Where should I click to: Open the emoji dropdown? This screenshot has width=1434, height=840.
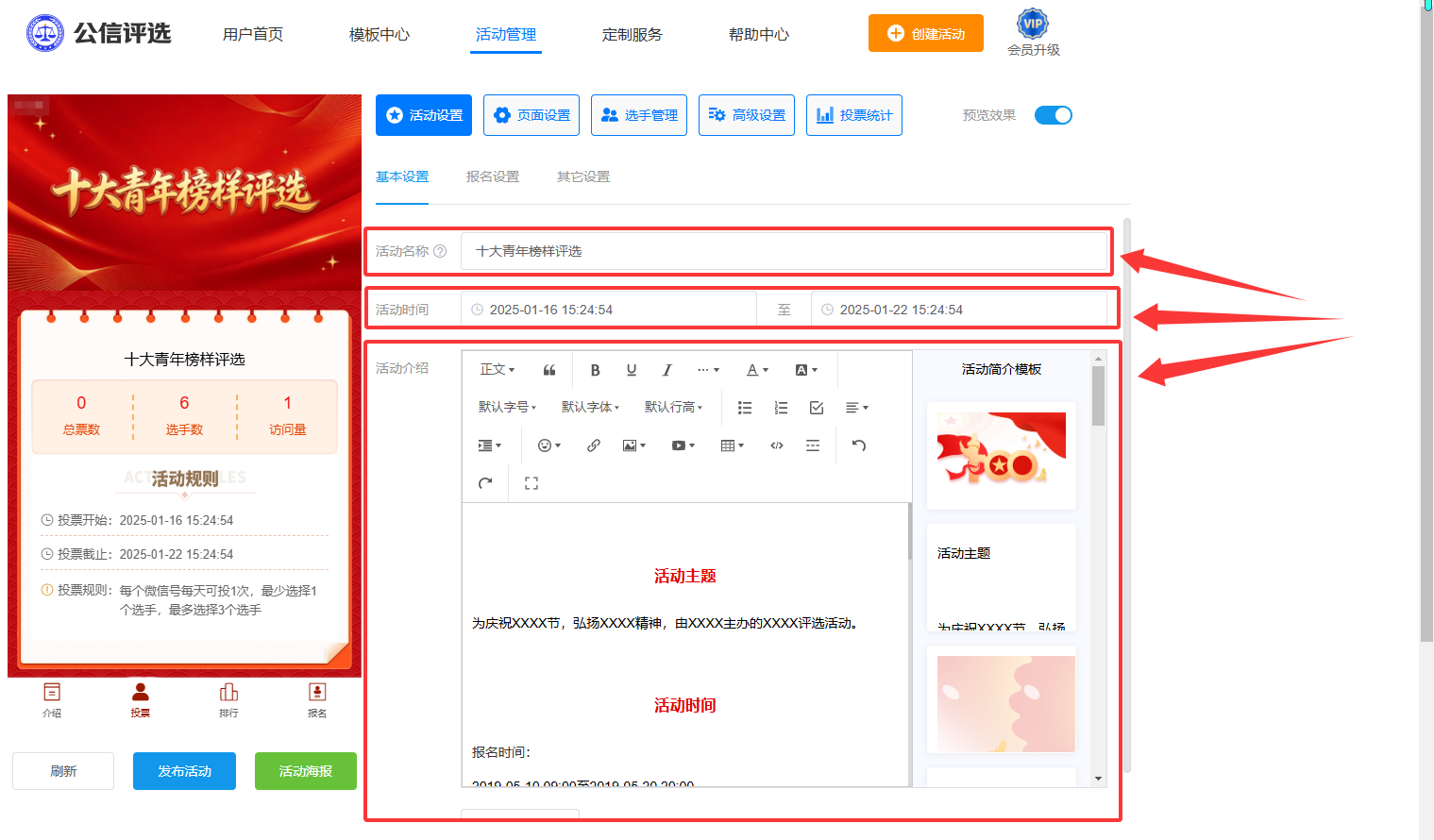[549, 445]
